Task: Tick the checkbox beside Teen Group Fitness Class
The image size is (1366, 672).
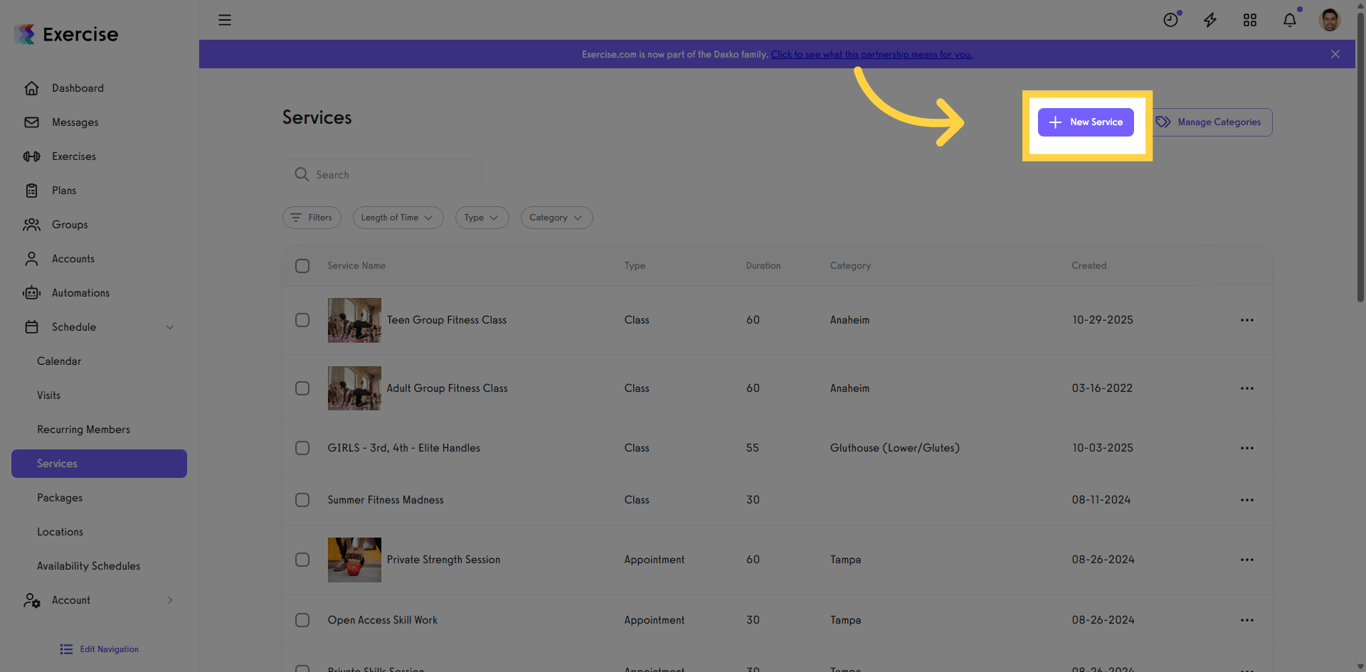Action: 302,320
